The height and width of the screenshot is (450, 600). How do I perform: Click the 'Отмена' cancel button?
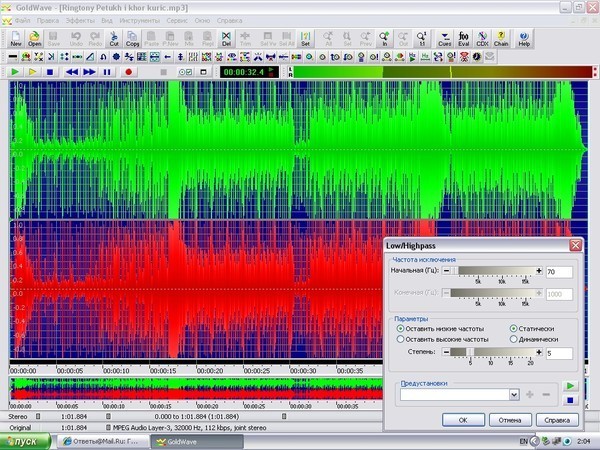[510, 420]
